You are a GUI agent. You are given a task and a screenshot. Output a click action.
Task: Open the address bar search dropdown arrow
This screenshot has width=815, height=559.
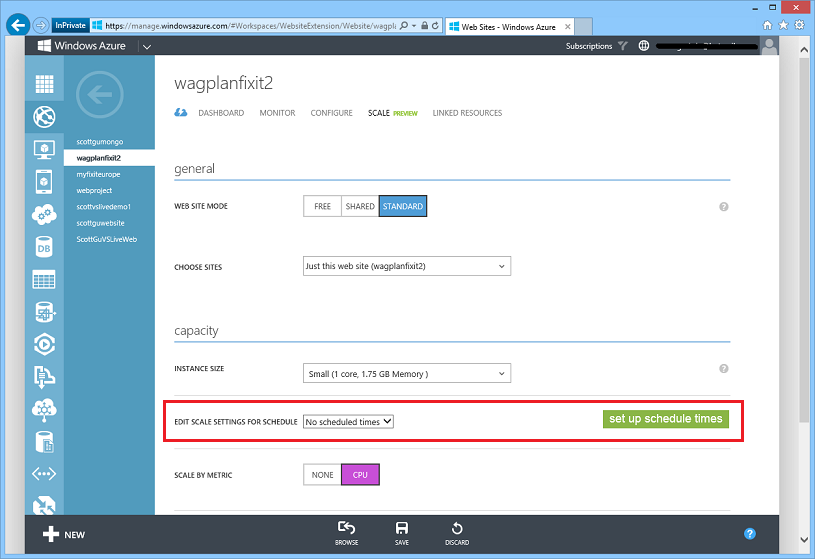click(x=414, y=25)
